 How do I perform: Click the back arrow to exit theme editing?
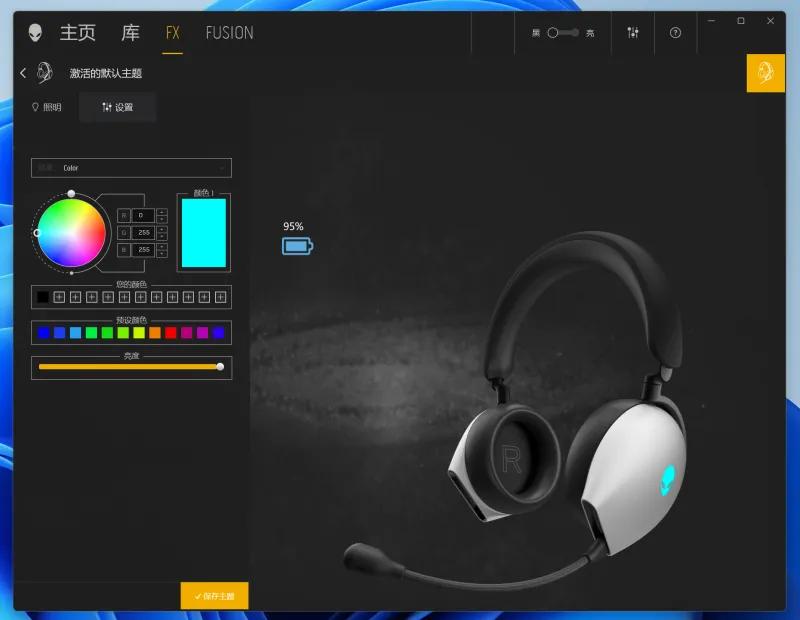[x=22, y=73]
